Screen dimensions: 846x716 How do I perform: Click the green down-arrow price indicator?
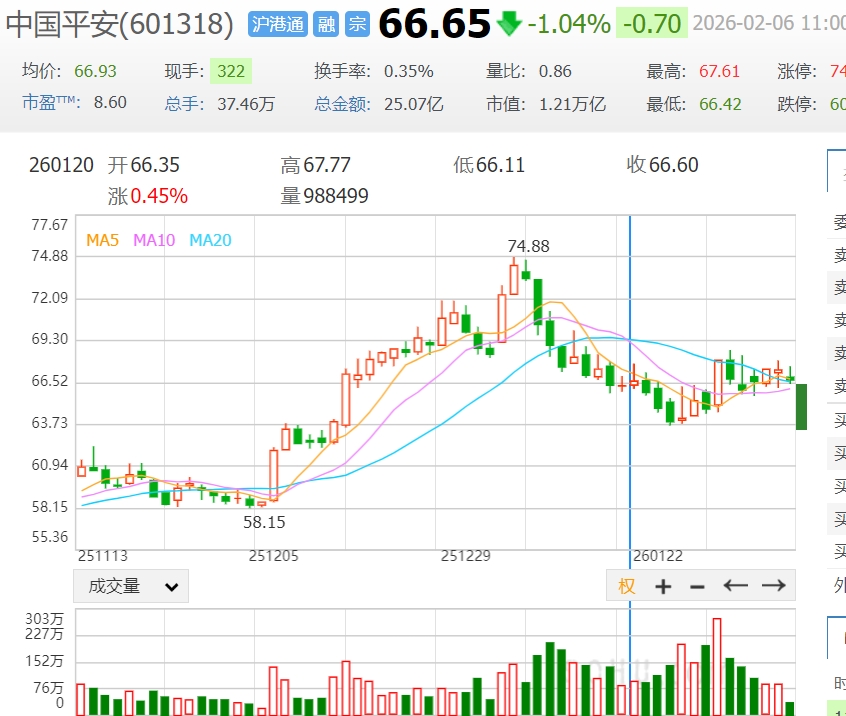pyautogui.click(x=509, y=24)
